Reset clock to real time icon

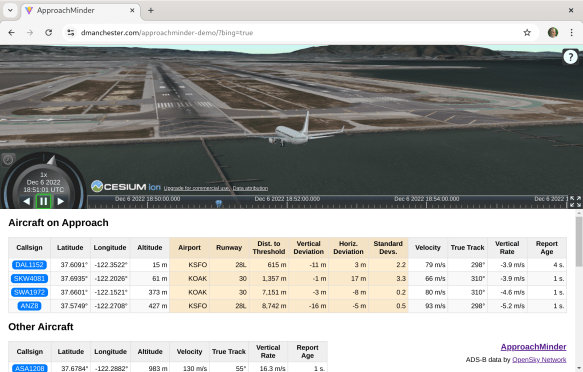click(8, 160)
